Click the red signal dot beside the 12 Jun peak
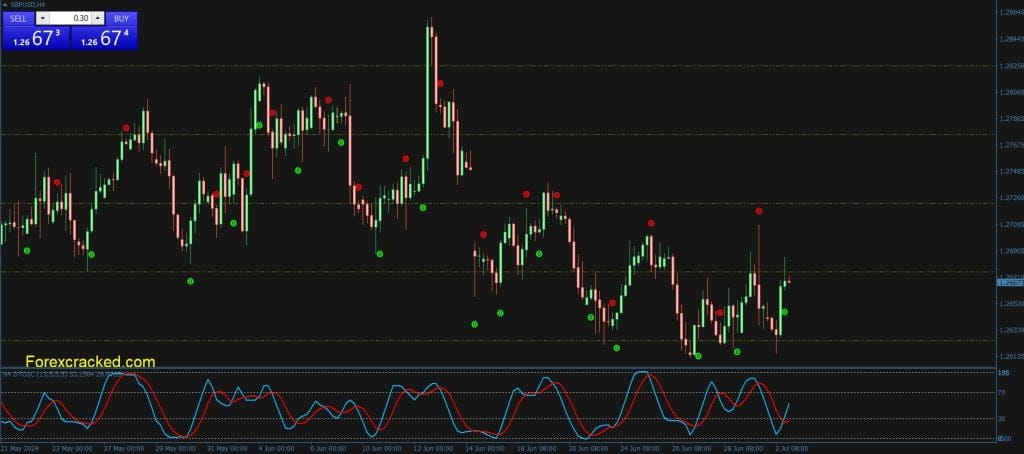This screenshot has height=454, width=1024. click(x=440, y=84)
